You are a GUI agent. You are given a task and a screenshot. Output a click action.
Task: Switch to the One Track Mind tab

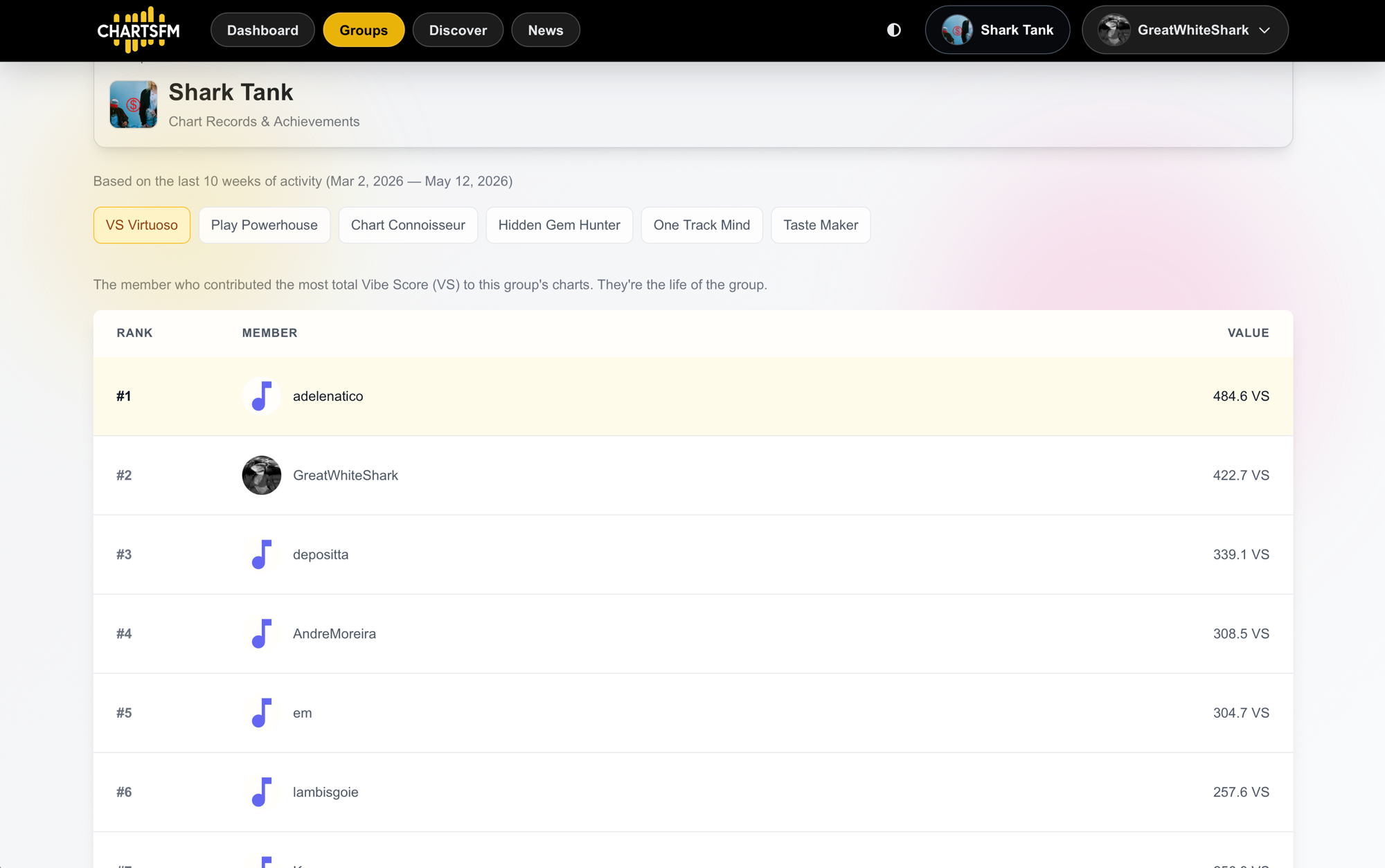point(702,225)
